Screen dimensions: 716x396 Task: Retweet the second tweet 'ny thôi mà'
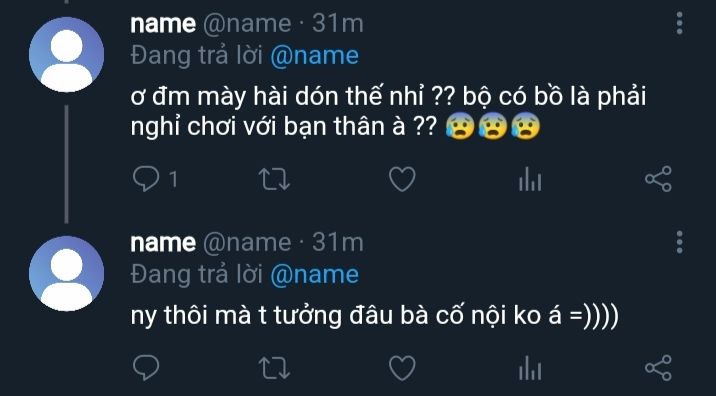(x=274, y=368)
